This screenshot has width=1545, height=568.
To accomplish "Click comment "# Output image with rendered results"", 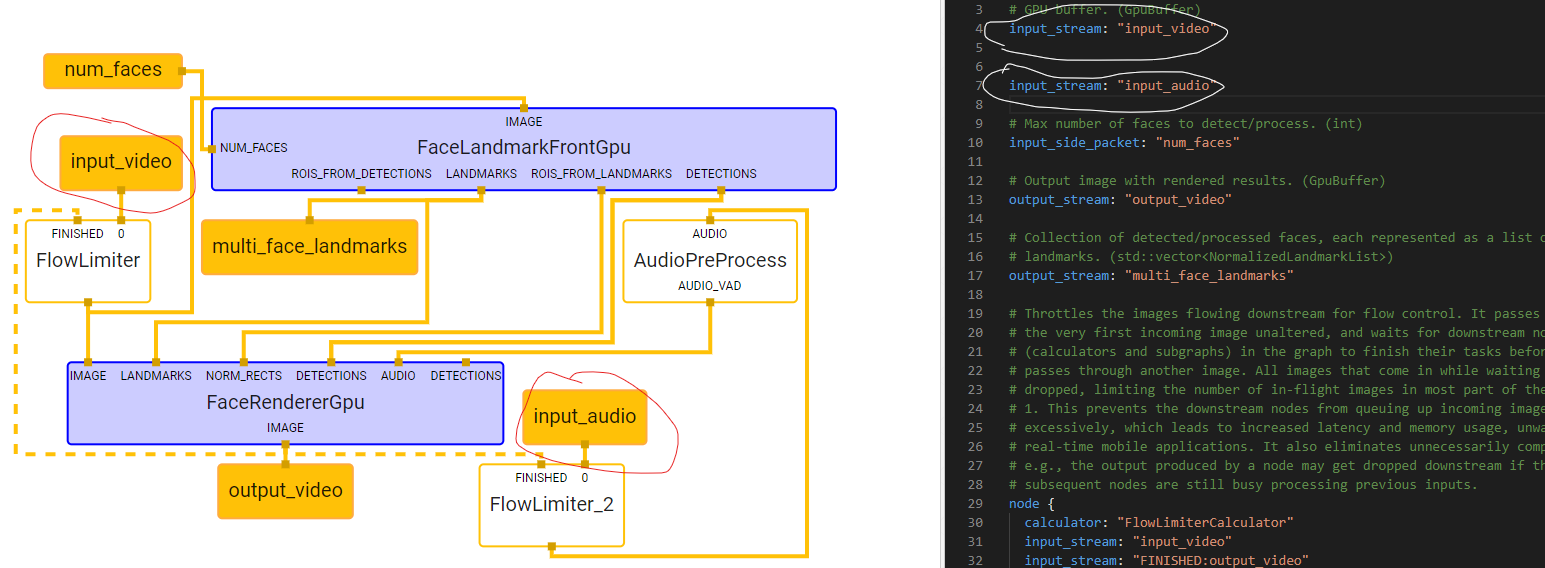I will 1197,181.
